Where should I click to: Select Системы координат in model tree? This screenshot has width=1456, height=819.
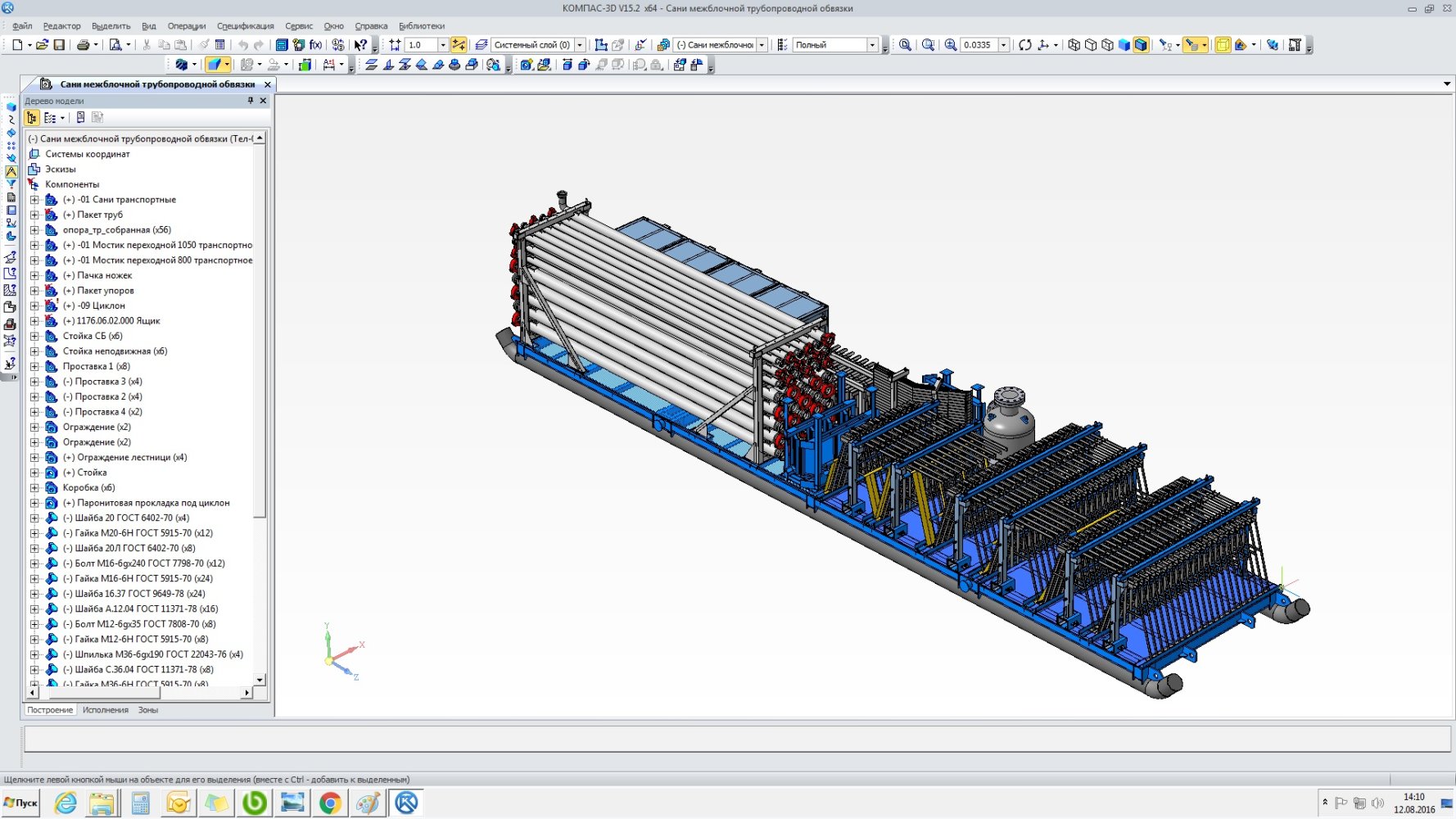(x=87, y=154)
